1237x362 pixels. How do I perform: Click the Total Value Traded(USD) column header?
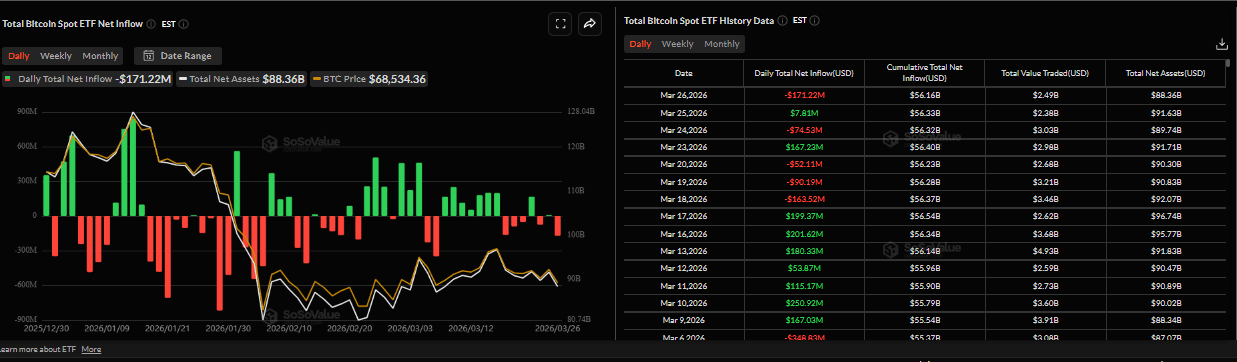[1044, 73]
